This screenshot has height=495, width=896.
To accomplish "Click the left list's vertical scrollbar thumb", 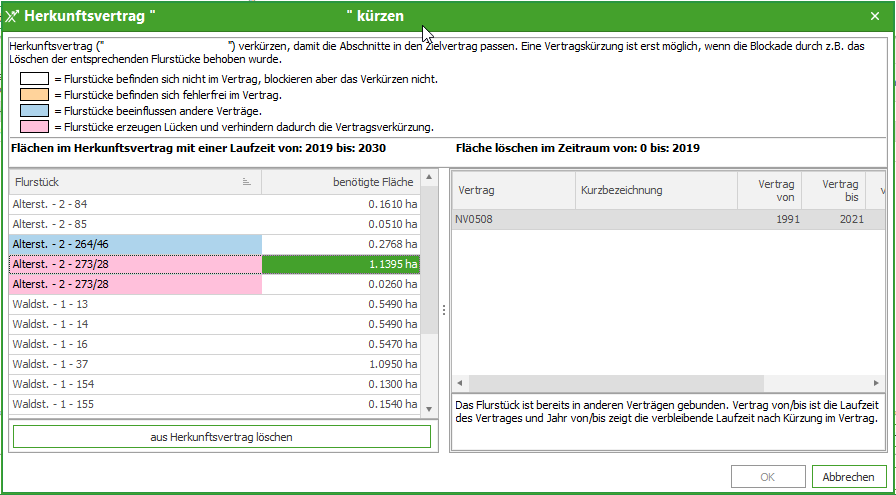I will pos(429,260).
